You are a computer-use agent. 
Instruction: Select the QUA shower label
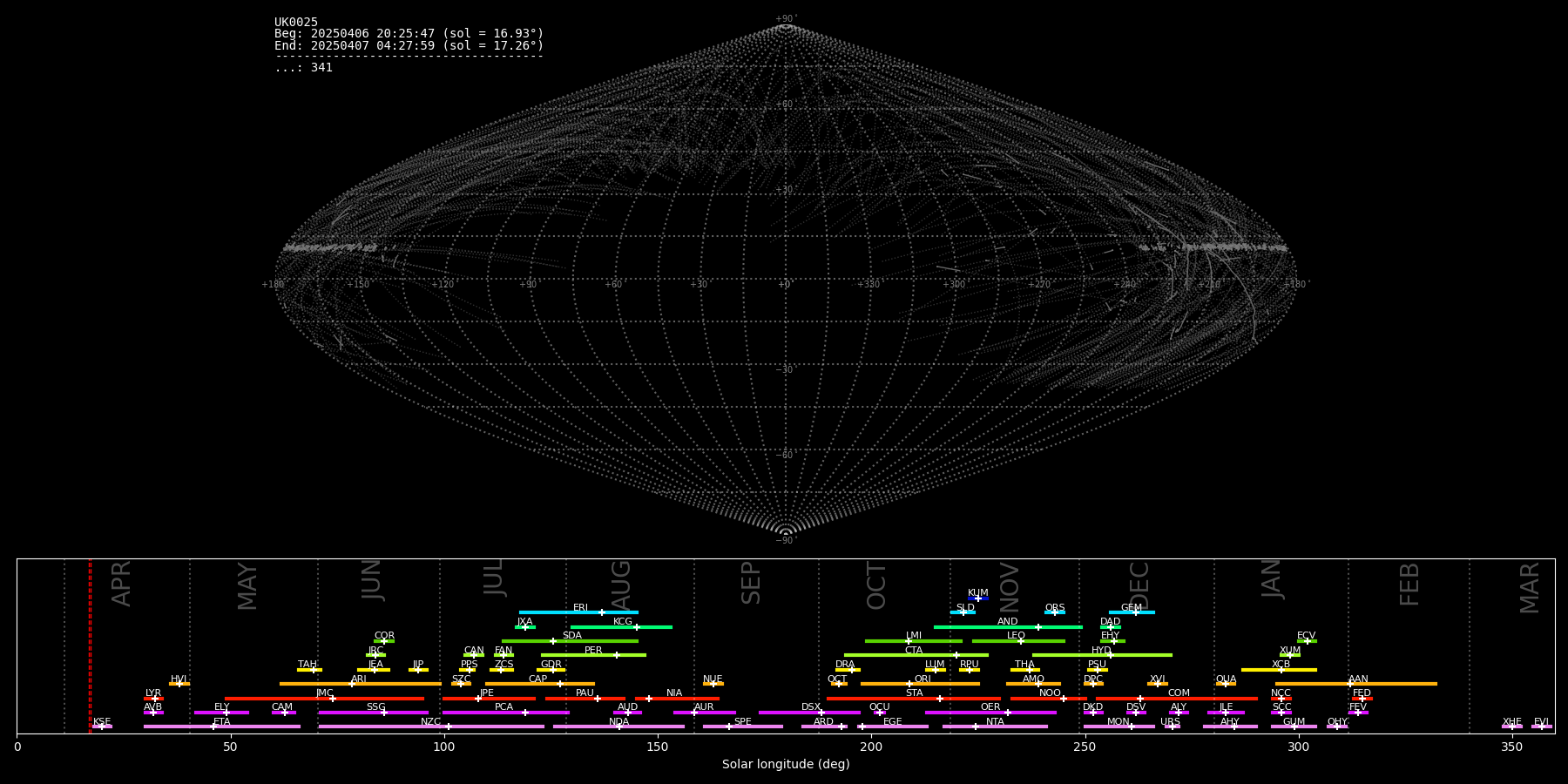tap(1227, 679)
